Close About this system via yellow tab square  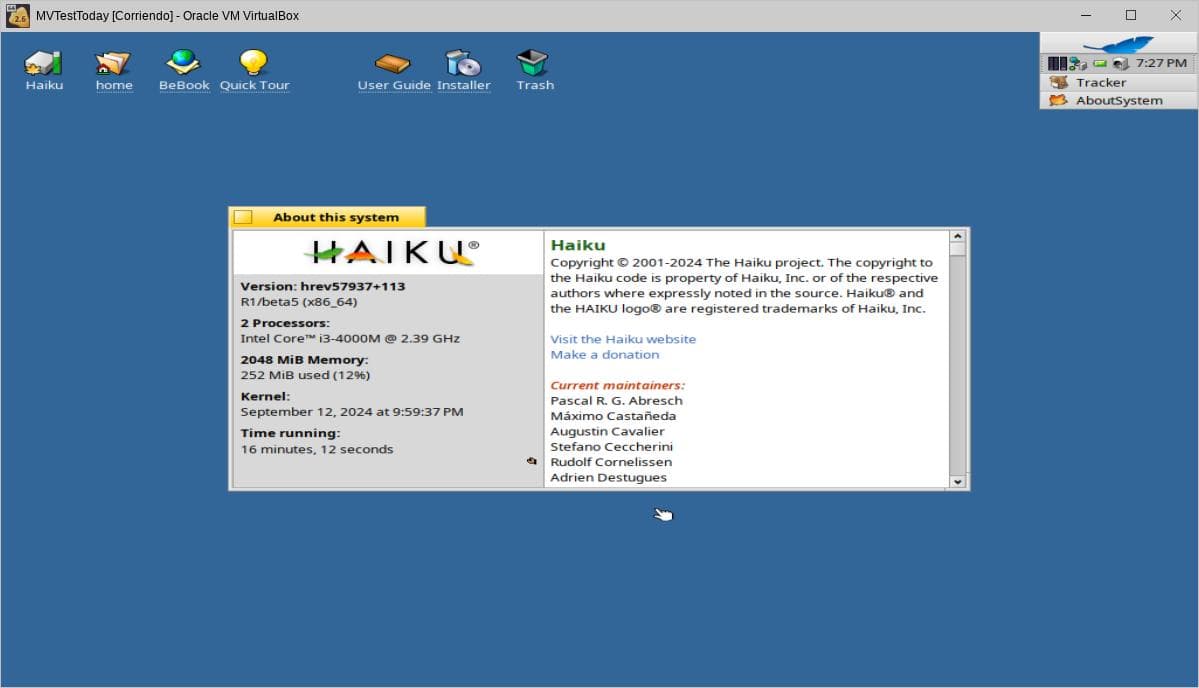(x=243, y=217)
